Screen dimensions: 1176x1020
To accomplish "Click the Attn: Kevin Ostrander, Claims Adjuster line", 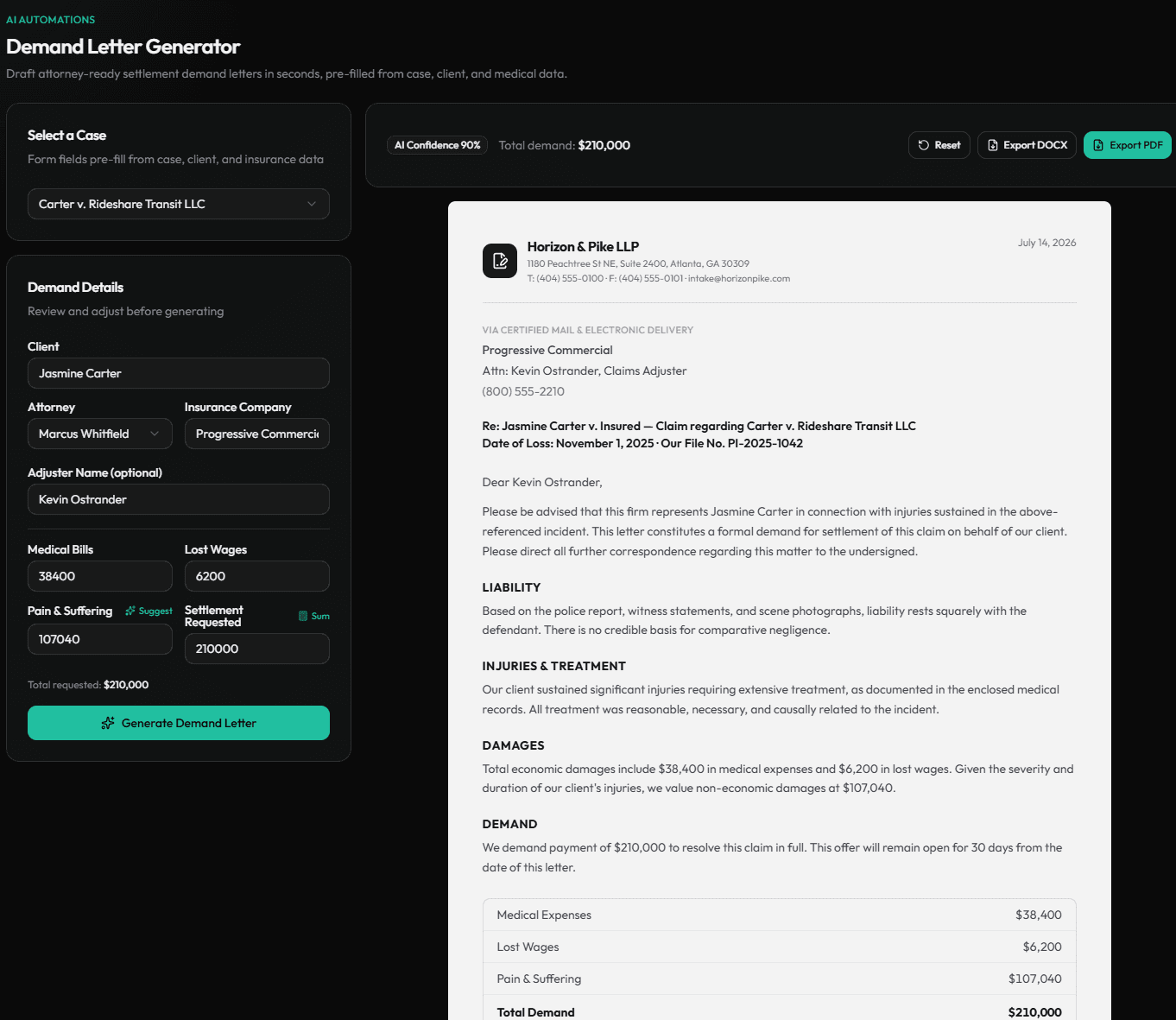I will (x=585, y=371).
